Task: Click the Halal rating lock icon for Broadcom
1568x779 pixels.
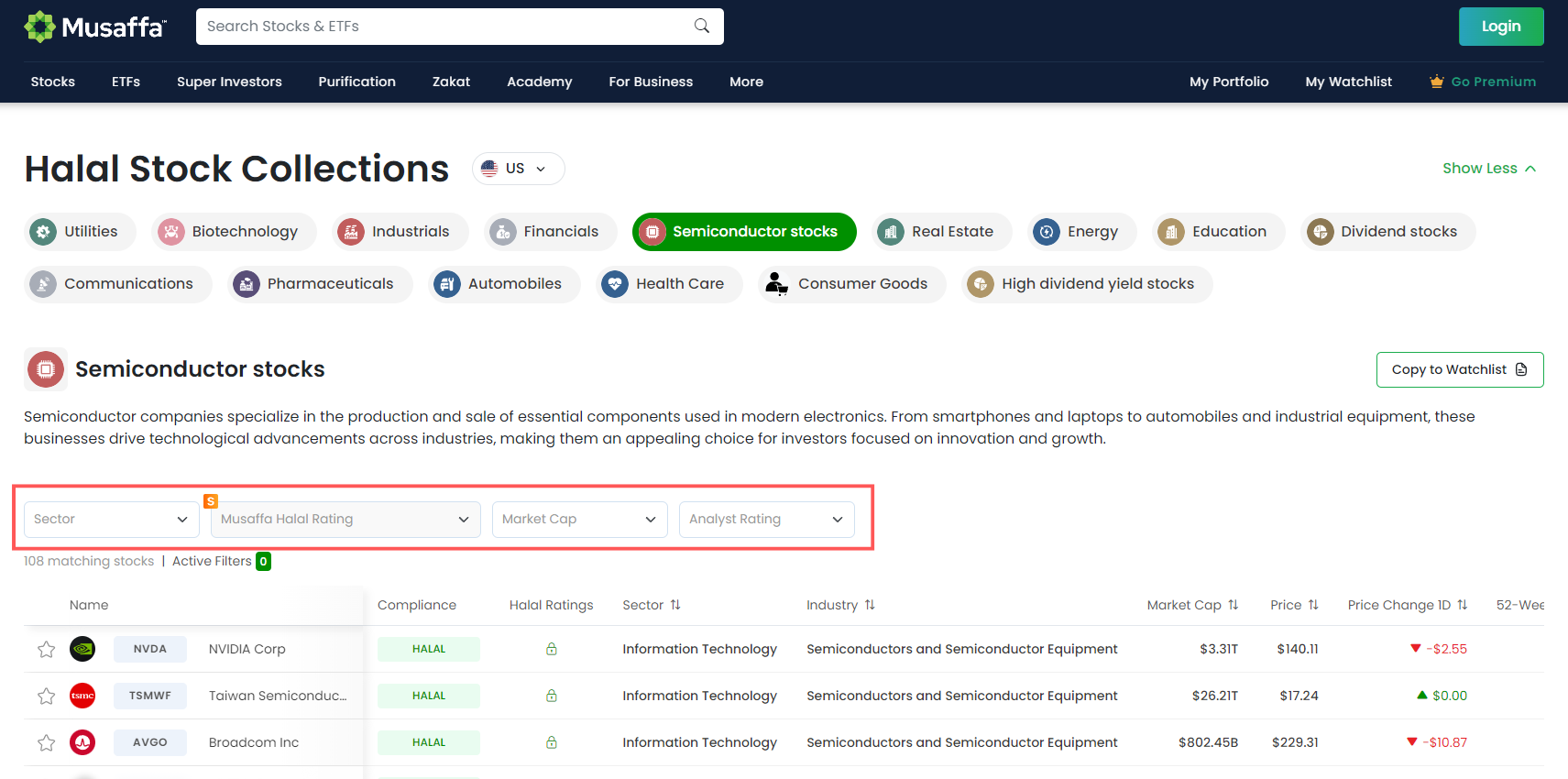Action: pyautogui.click(x=552, y=742)
